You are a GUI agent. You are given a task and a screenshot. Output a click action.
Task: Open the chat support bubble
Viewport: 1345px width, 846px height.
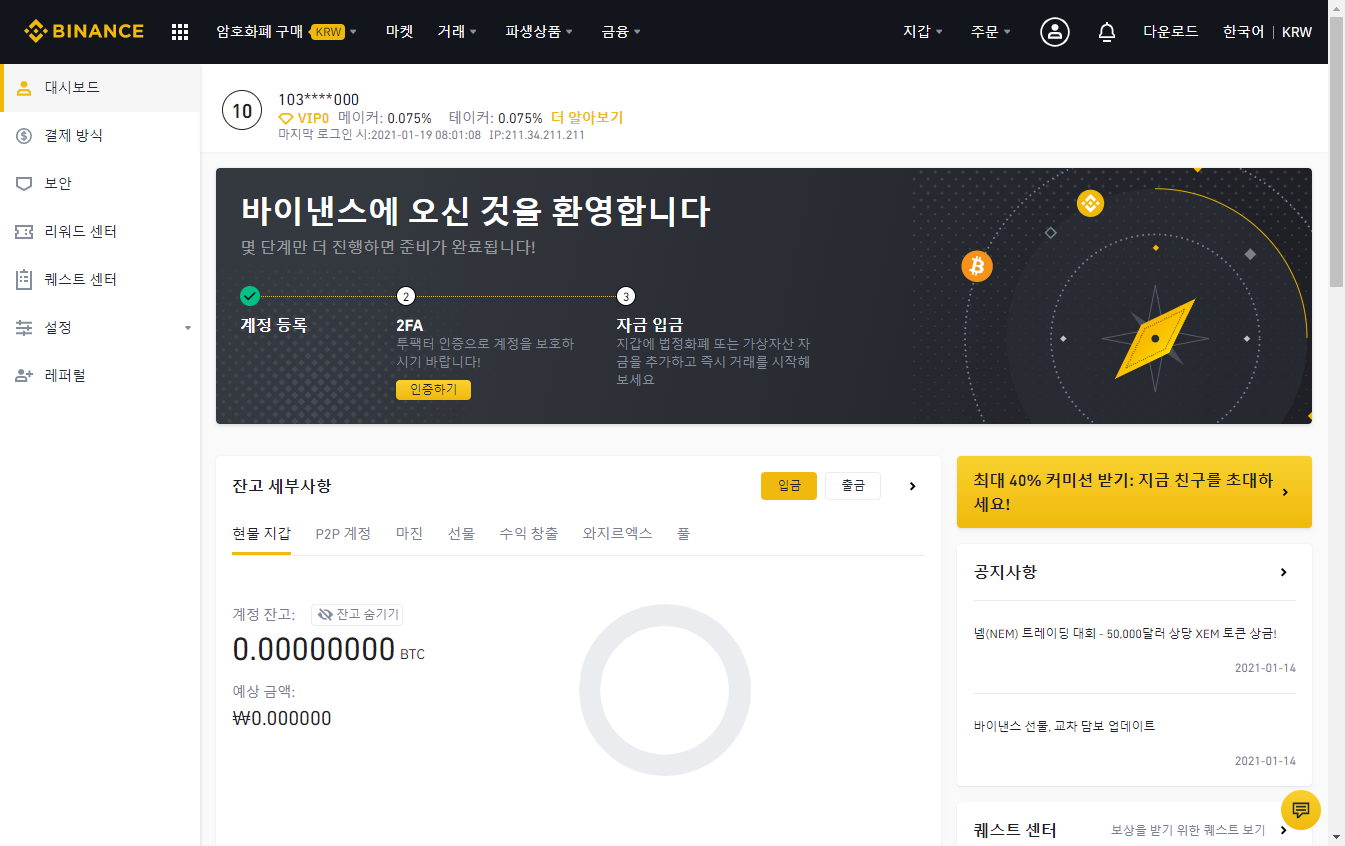1301,810
